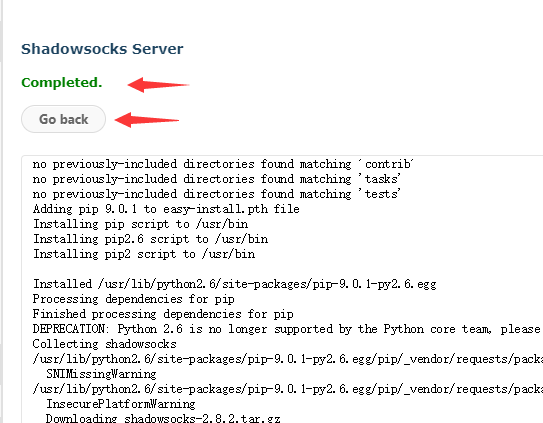Click 'Finished processing dependencies for pip' line
The image size is (543, 423).
(x=163, y=314)
